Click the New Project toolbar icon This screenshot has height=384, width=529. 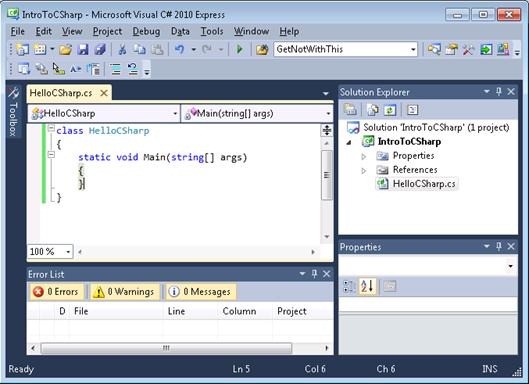pos(23,50)
